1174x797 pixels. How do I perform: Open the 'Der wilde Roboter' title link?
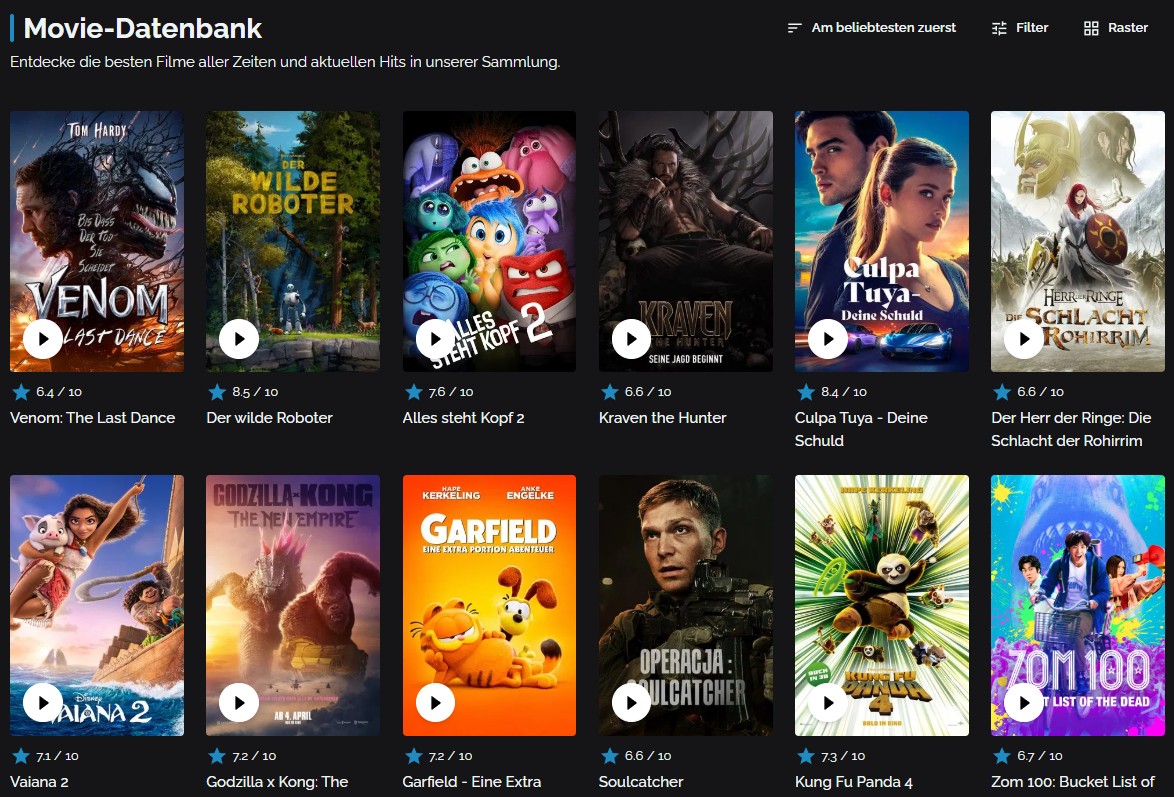click(270, 418)
